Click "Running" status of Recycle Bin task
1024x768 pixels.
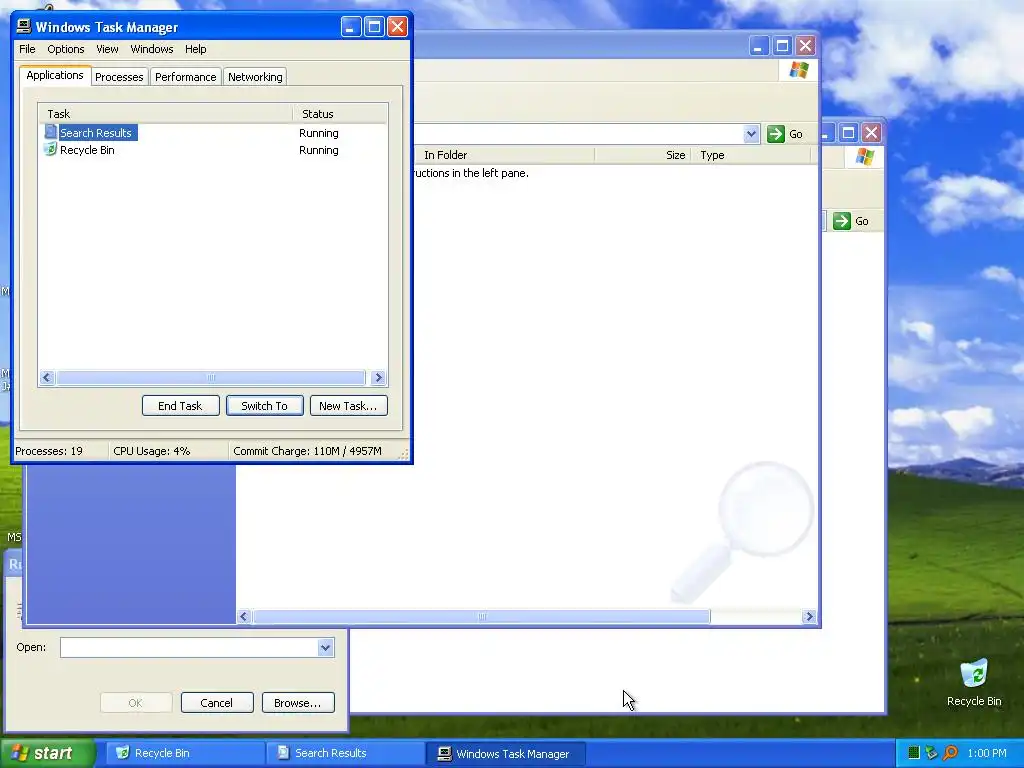point(319,150)
